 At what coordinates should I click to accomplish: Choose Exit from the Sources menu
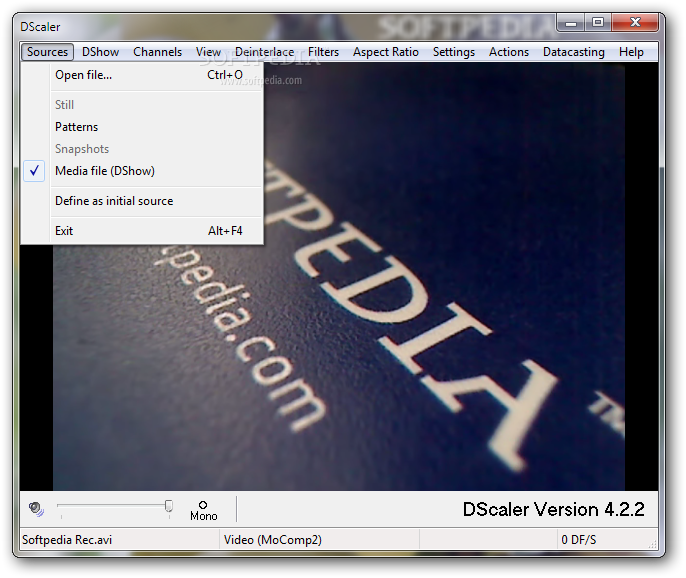click(x=142, y=231)
